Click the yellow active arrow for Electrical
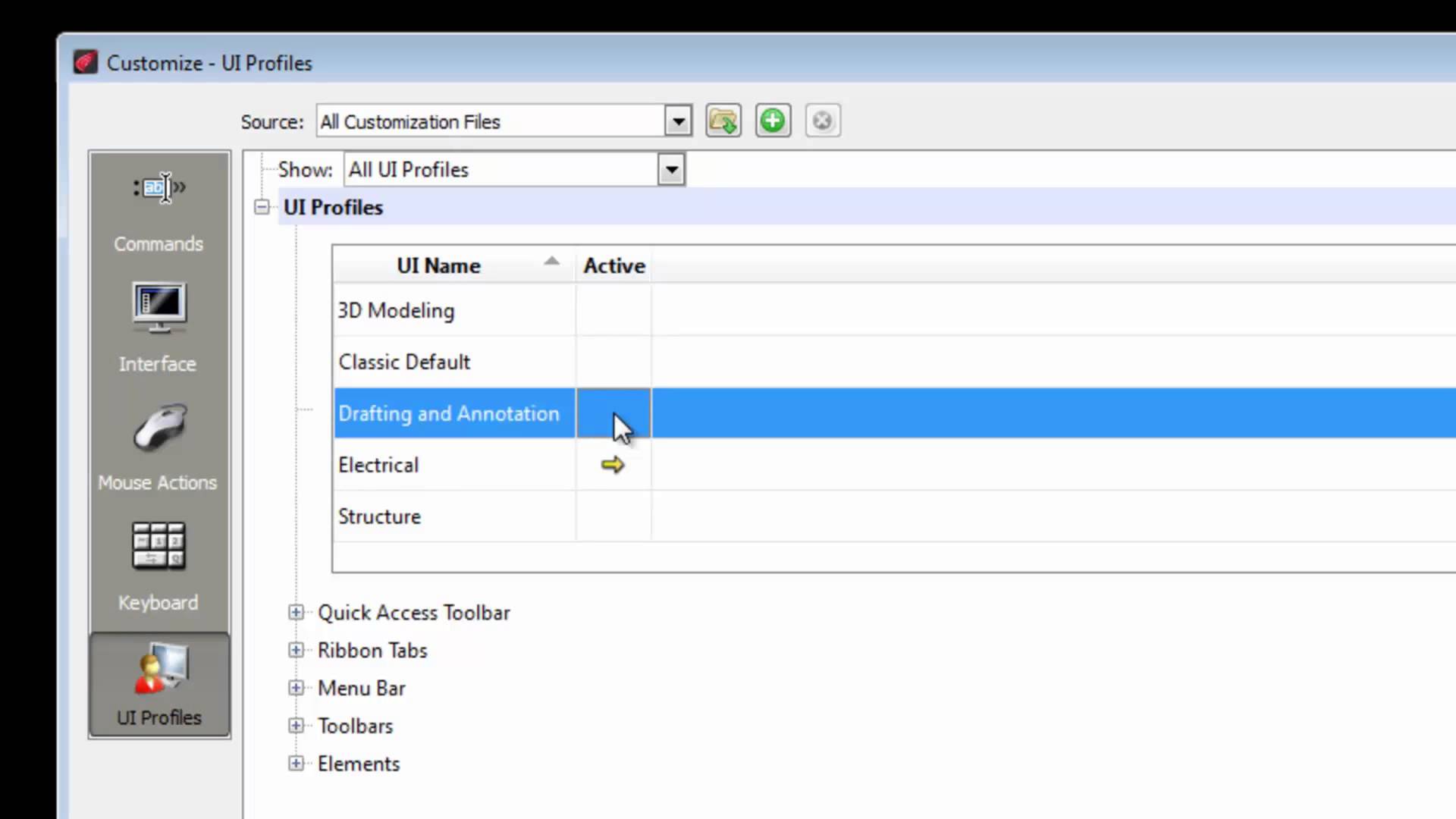This screenshot has height=819, width=1456. click(613, 465)
